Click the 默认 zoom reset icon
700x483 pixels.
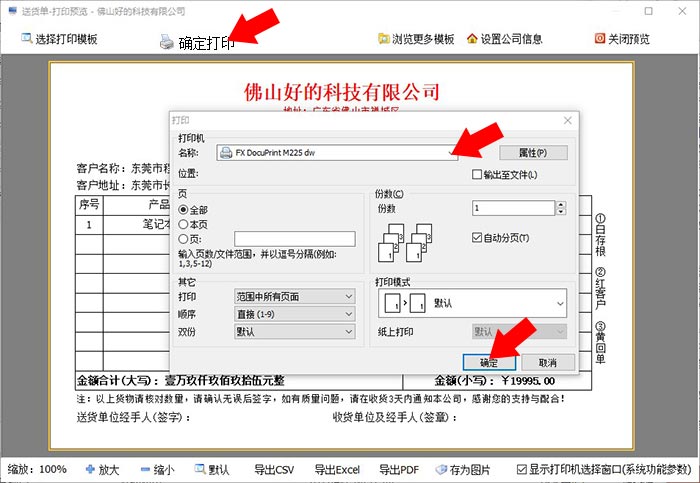coord(200,469)
